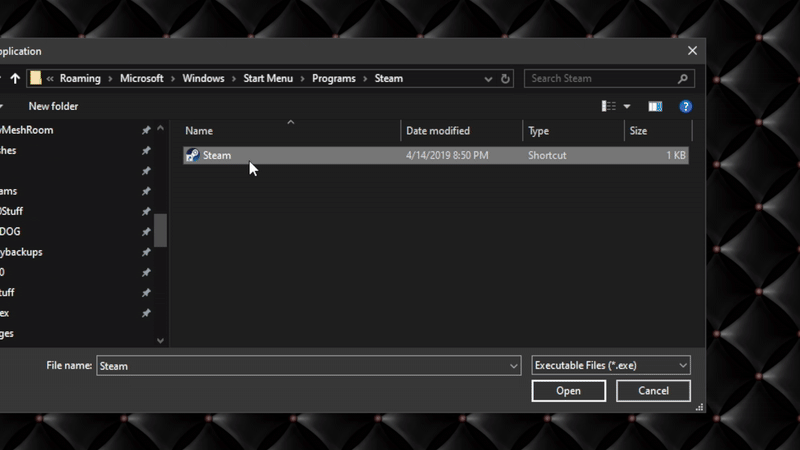Image resolution: width=800 pixels, height=450 pixels.
Task: Select ybackups in navigation pane
Action: pos(21,252)
